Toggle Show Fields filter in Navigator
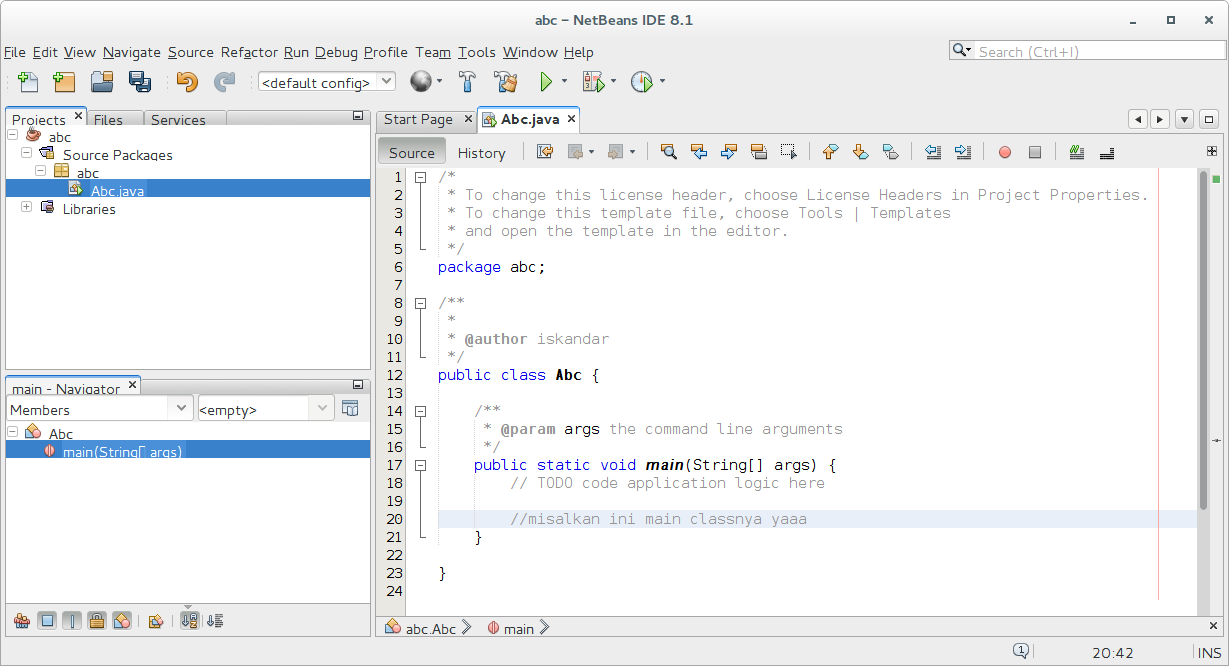 47,621
